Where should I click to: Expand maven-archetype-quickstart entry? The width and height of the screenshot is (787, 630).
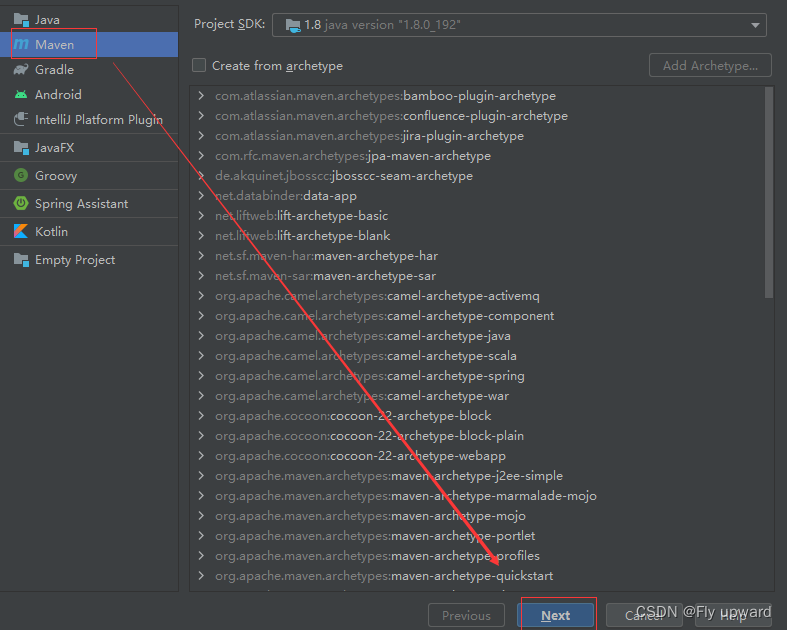pos(201,575)
